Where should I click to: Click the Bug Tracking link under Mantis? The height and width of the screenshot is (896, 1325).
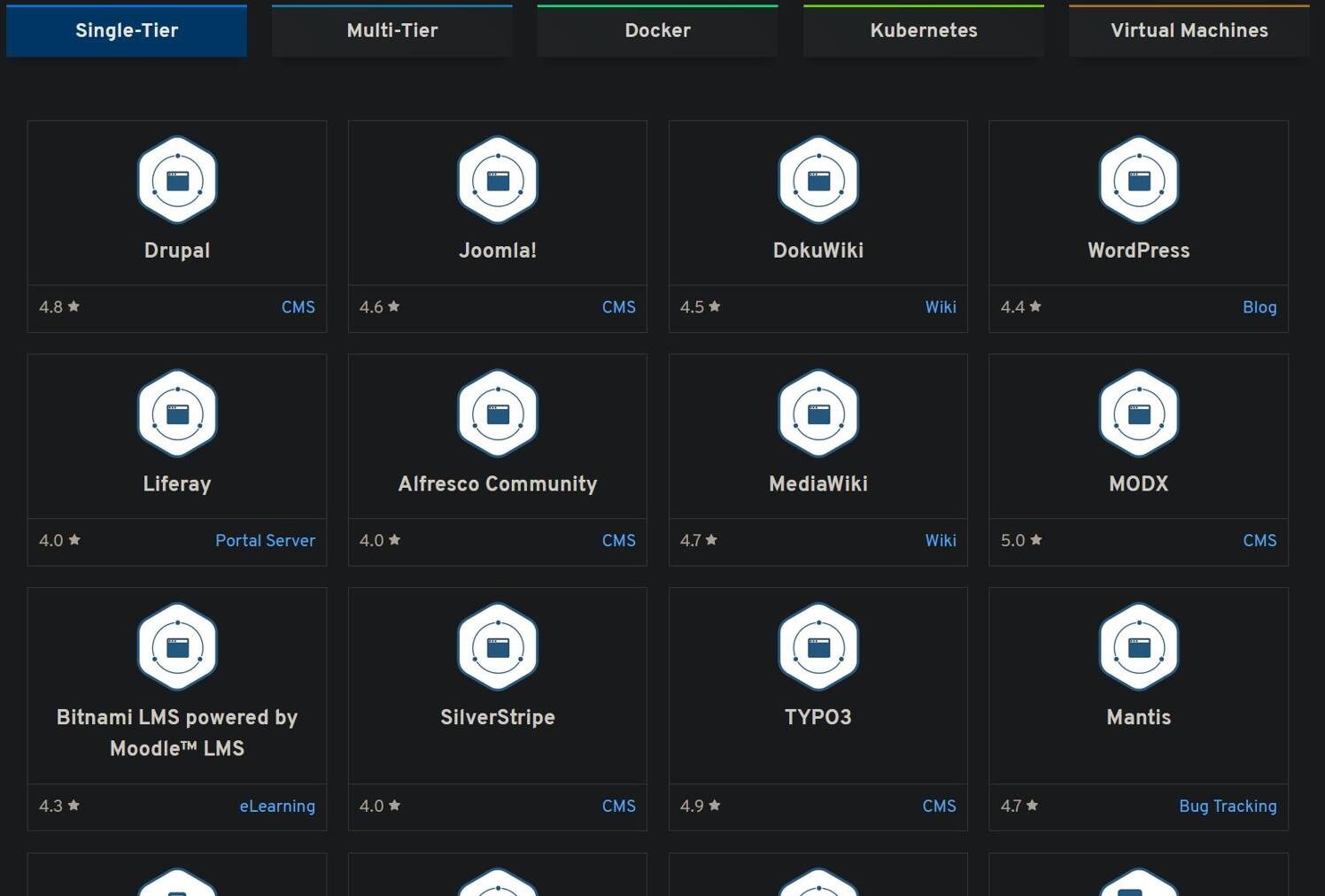(x=1228, y=806)
